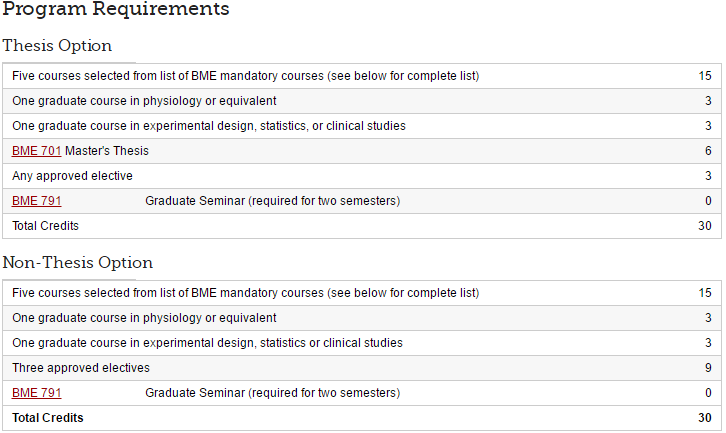Open BME 791 link under Thesis Option
Screen dimensions: 726x433
tap(36, 201)
